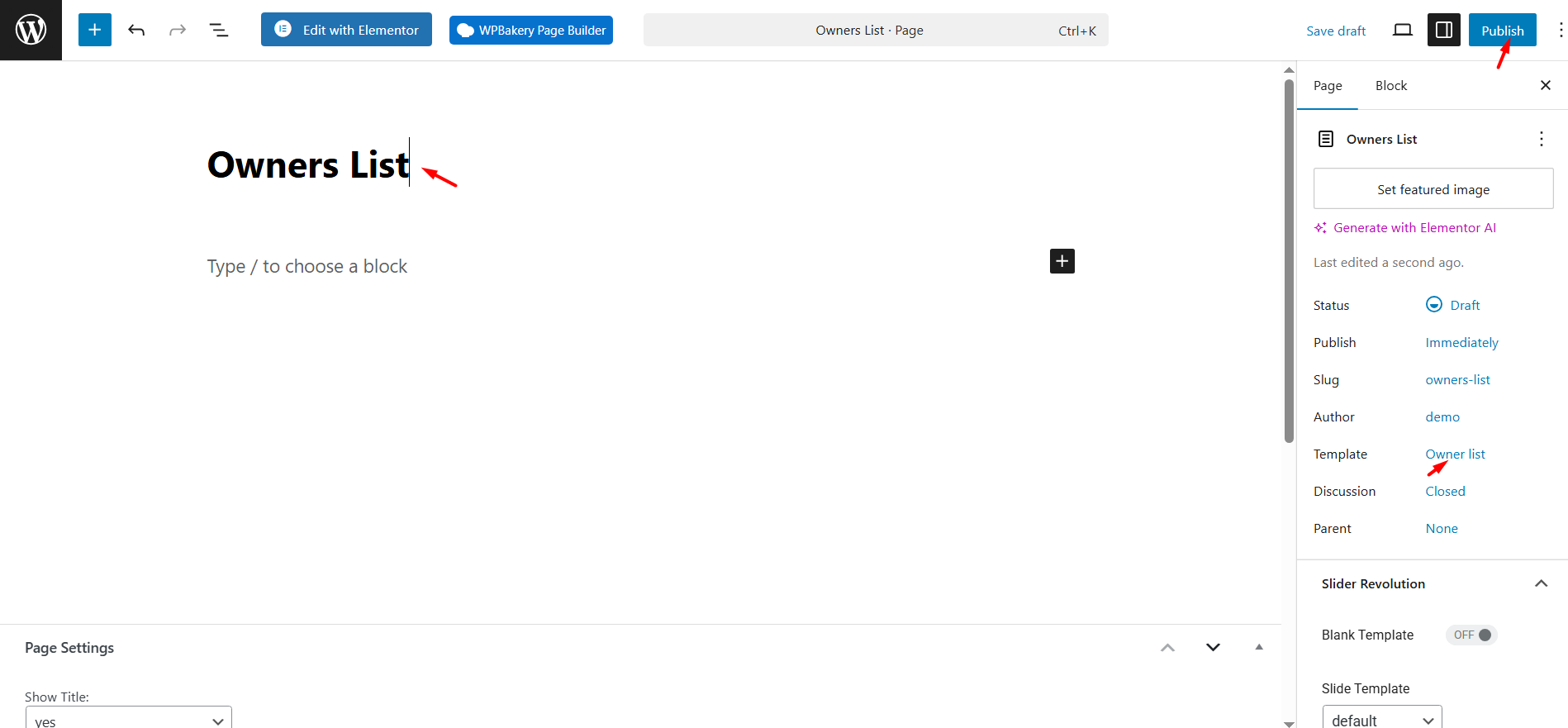Screen dimensions: 1568x728
Task: Click the black add block button
Action: (1062, 261)
